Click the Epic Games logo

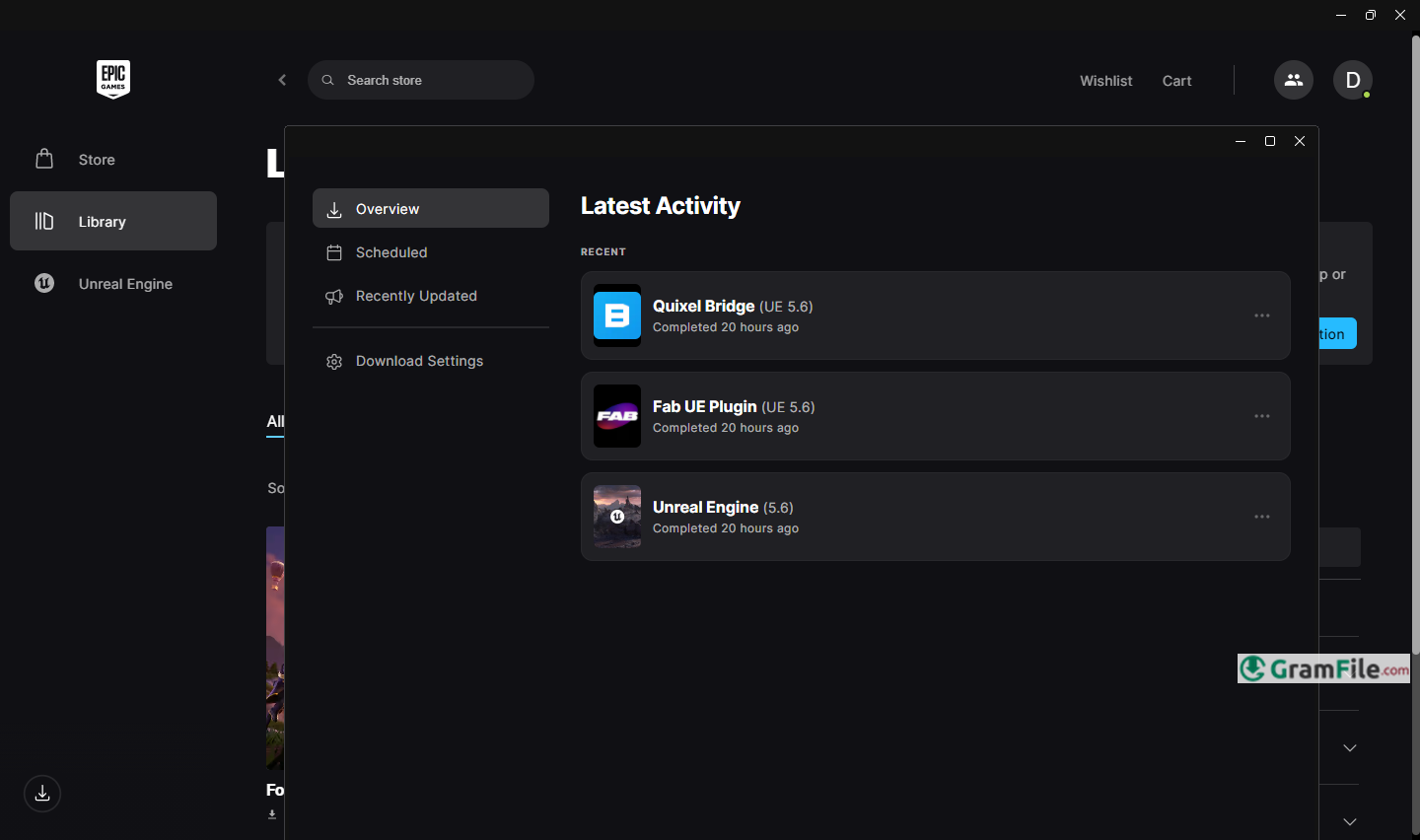tap(113, 80)
